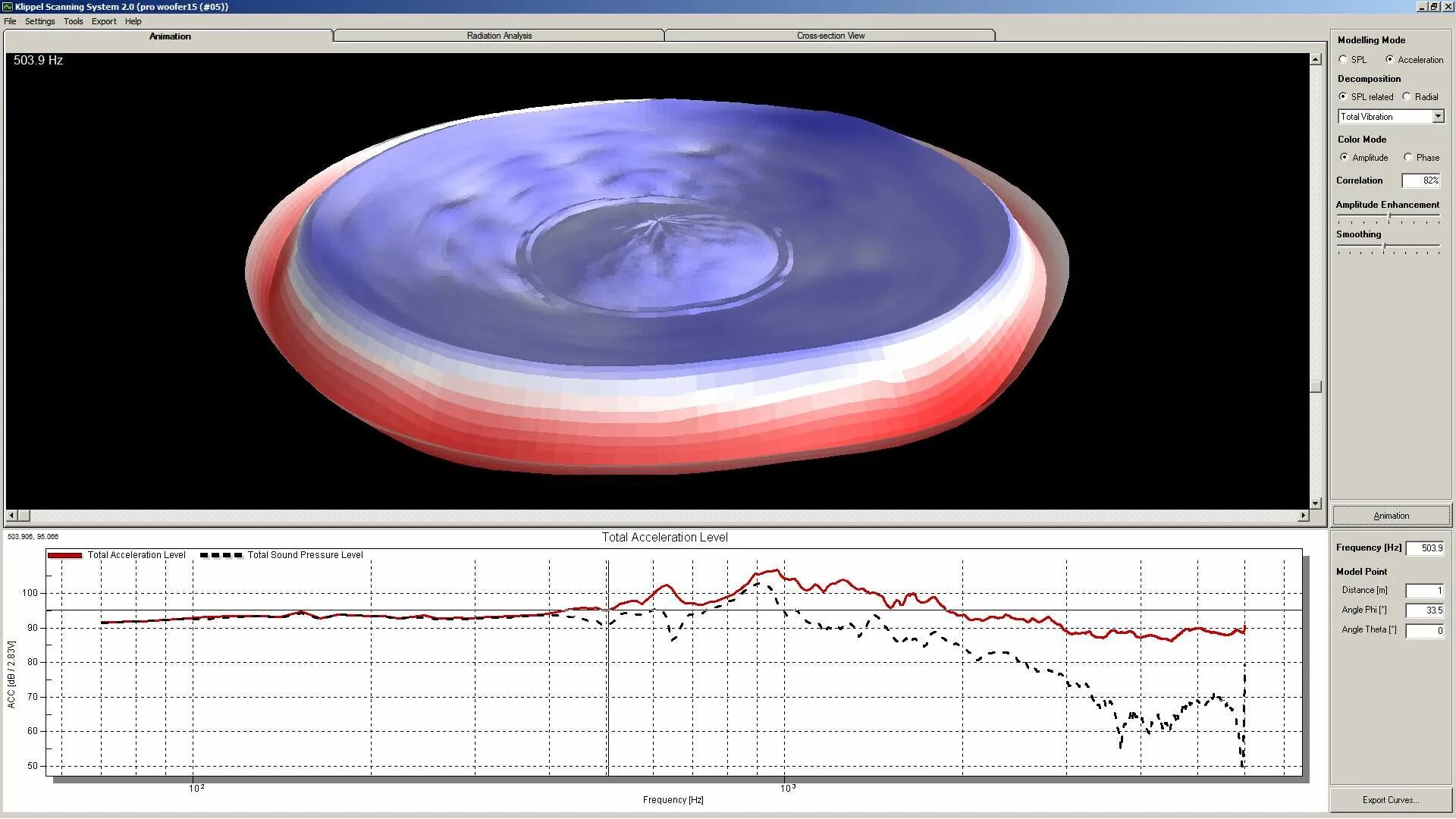Click the Export Curves button
This screenshot has height=819, width=1456.
pyautogui.click(x=1390, y=800)
